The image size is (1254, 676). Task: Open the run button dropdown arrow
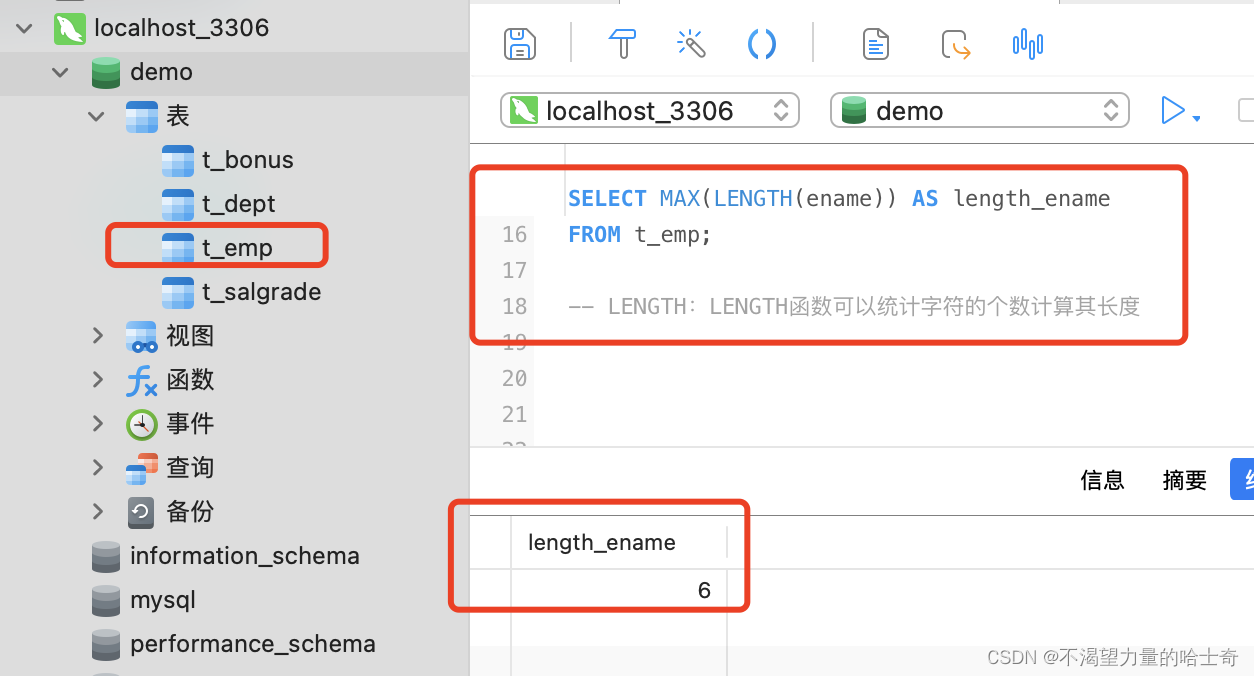(x=1196, y=118)
